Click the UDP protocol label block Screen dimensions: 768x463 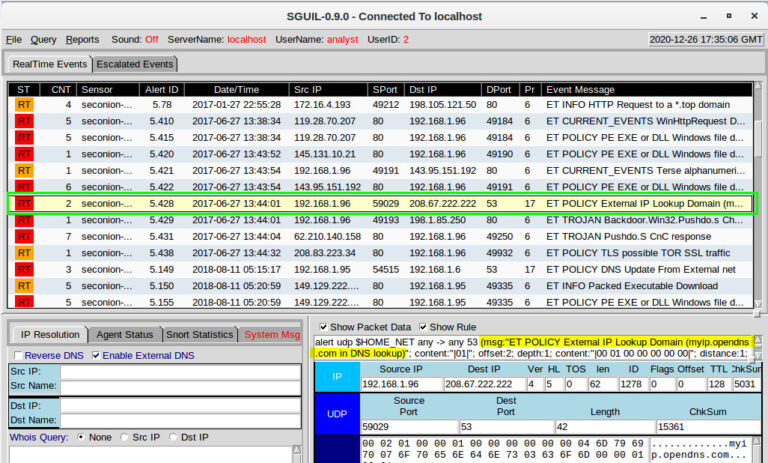pos(337,414)
